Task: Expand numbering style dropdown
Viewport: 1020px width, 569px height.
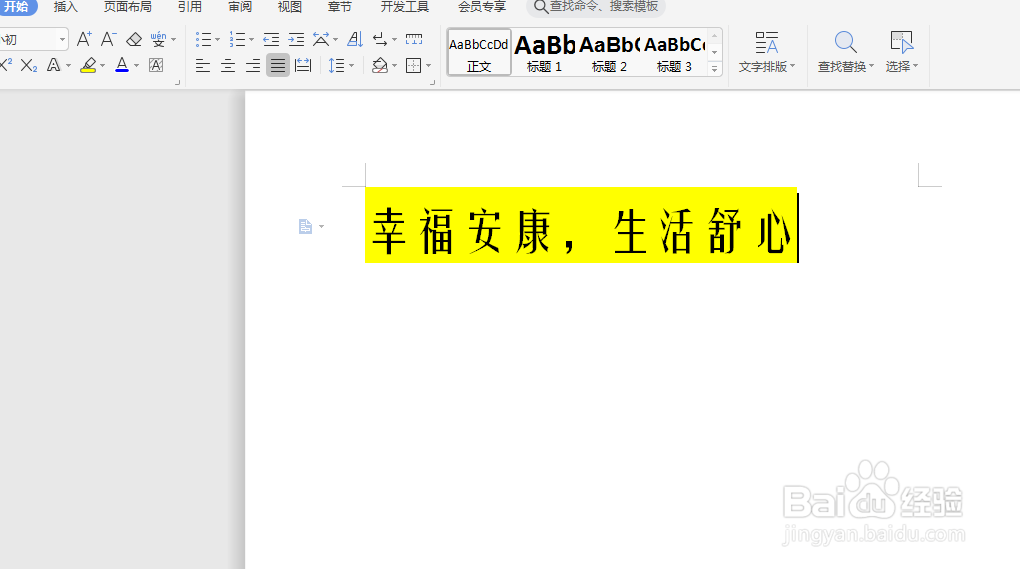Action: [252, 40]
